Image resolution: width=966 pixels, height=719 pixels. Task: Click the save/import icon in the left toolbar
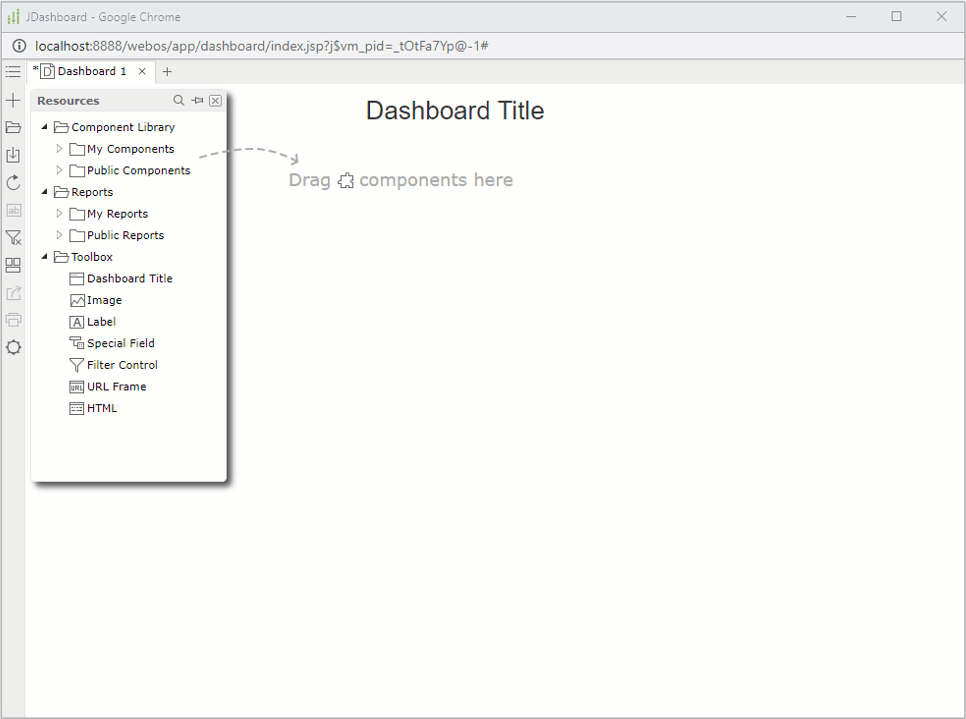(13, 155)
